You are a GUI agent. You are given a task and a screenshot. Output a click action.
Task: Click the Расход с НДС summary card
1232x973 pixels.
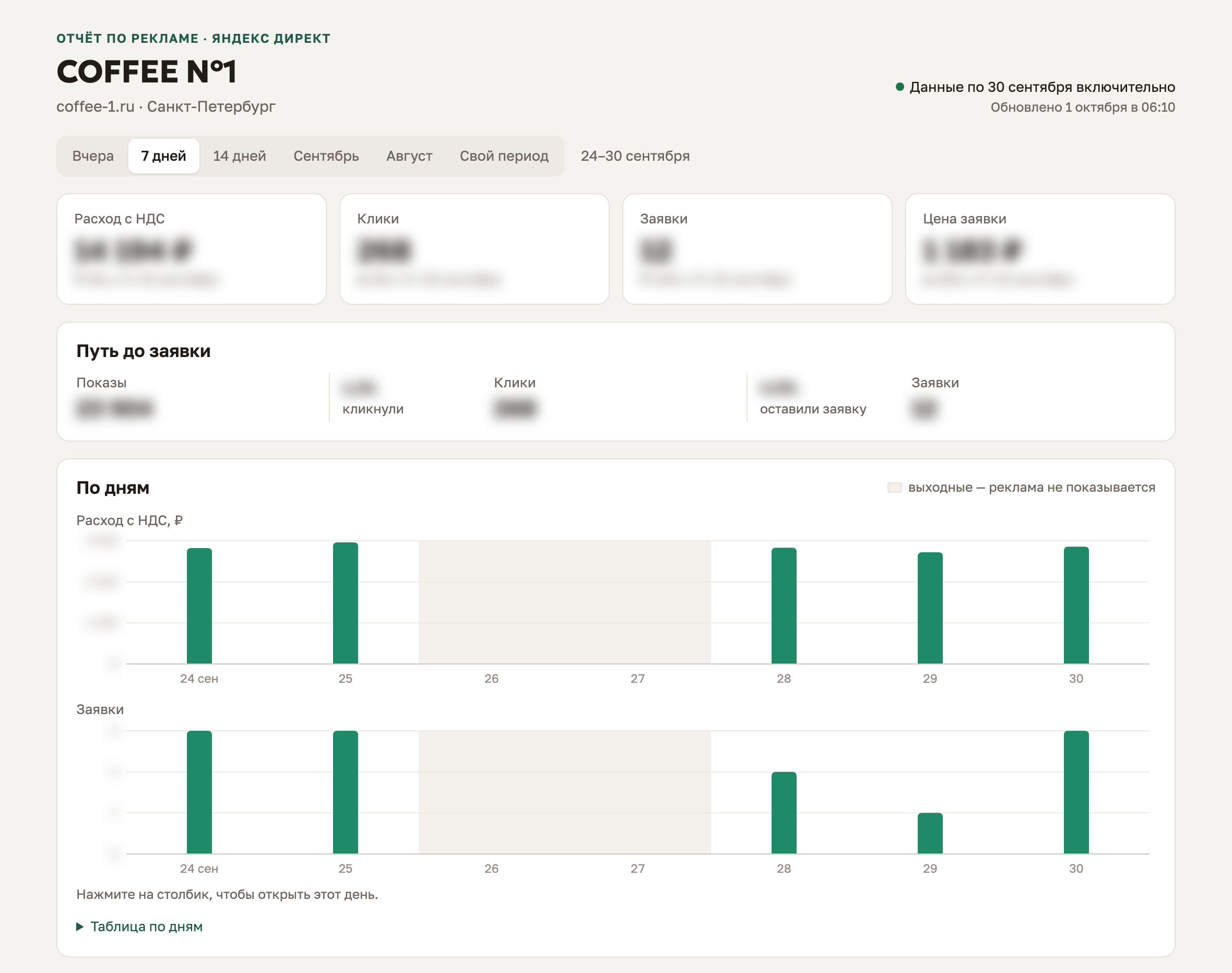coord(192,249)
